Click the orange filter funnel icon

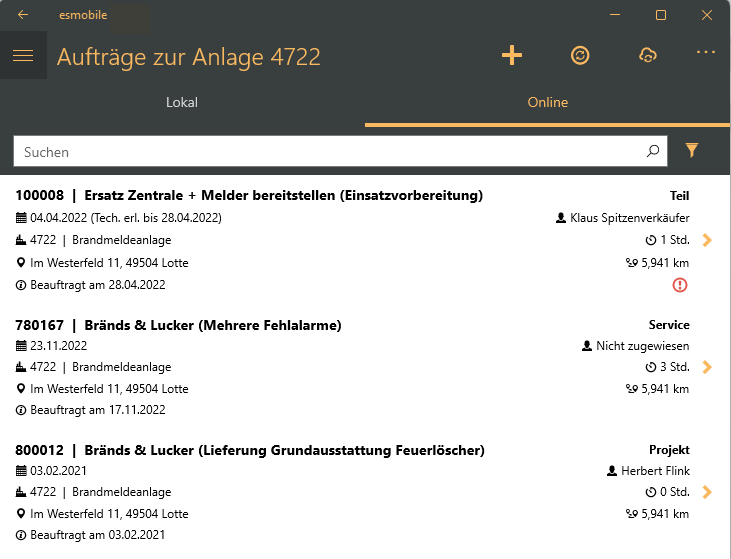(692, 150)
